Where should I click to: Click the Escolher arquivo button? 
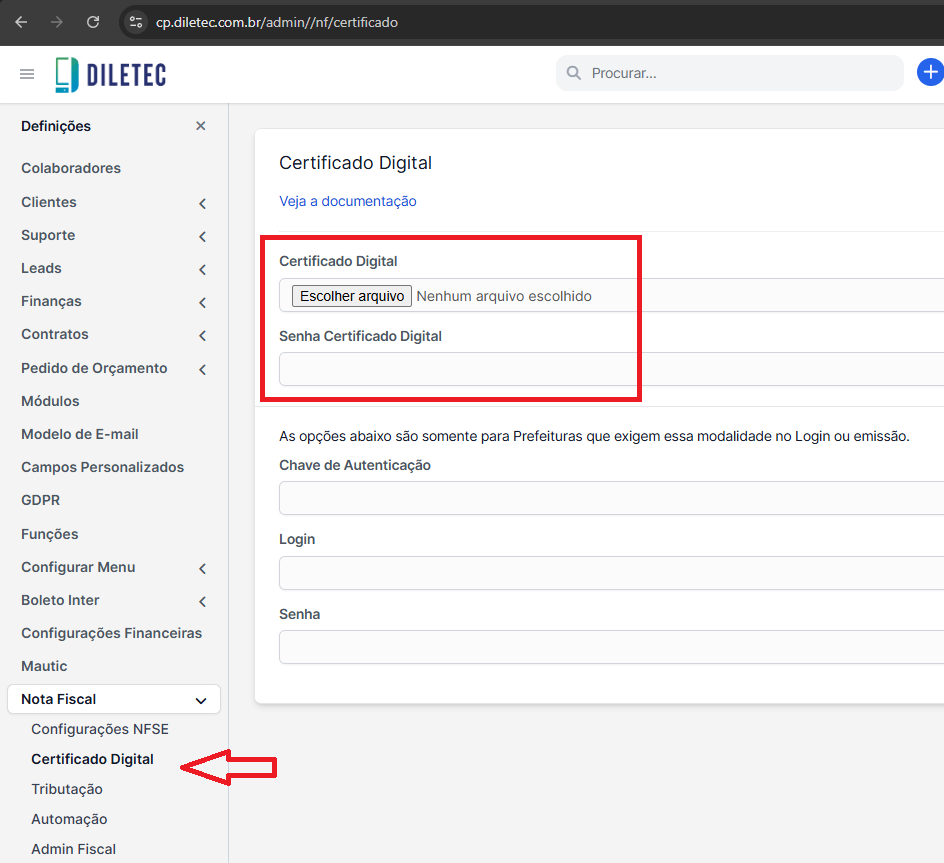[352, 296]
